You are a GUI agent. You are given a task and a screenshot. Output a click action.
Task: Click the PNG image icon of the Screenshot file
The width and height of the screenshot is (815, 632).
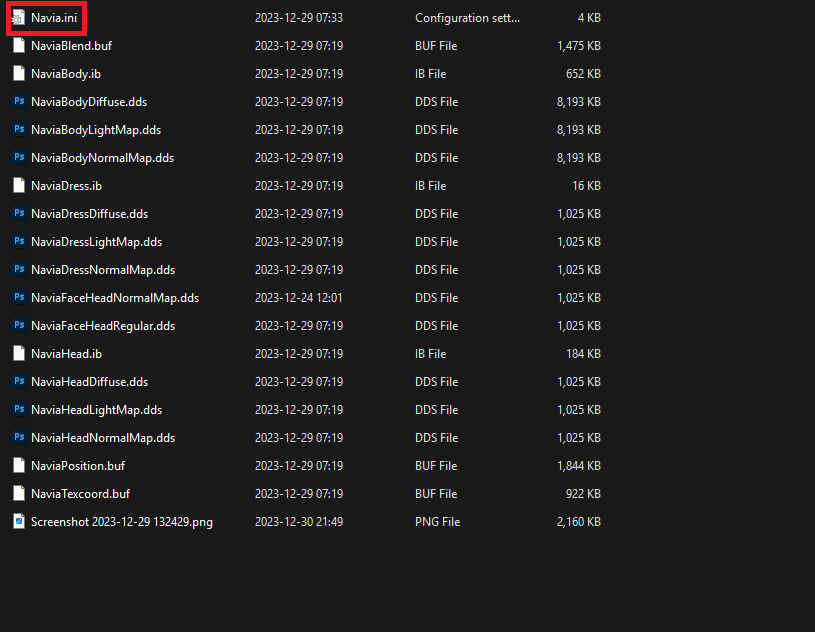pos(19,522)
